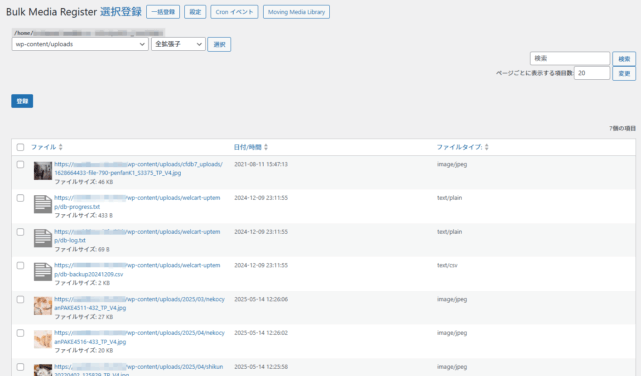Click the 選択 button beside extension dropdown
The image size is (641, 376).
219,44
